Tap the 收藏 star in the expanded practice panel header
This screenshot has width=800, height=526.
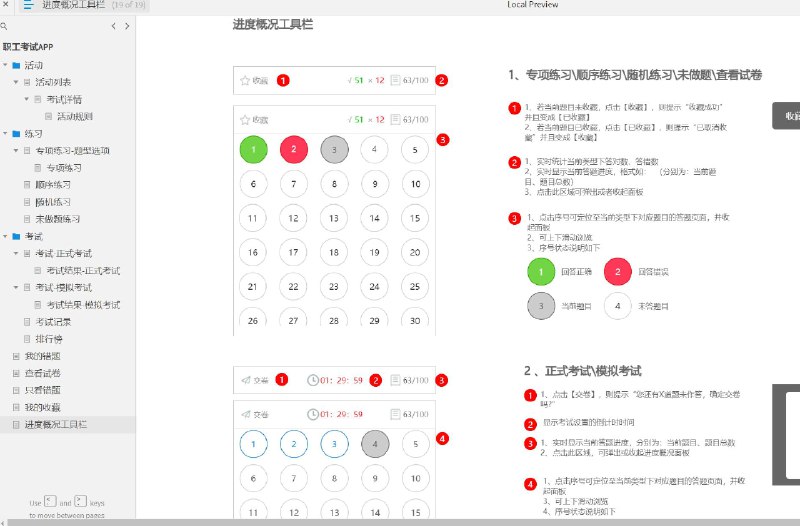(x=245, y=120)
